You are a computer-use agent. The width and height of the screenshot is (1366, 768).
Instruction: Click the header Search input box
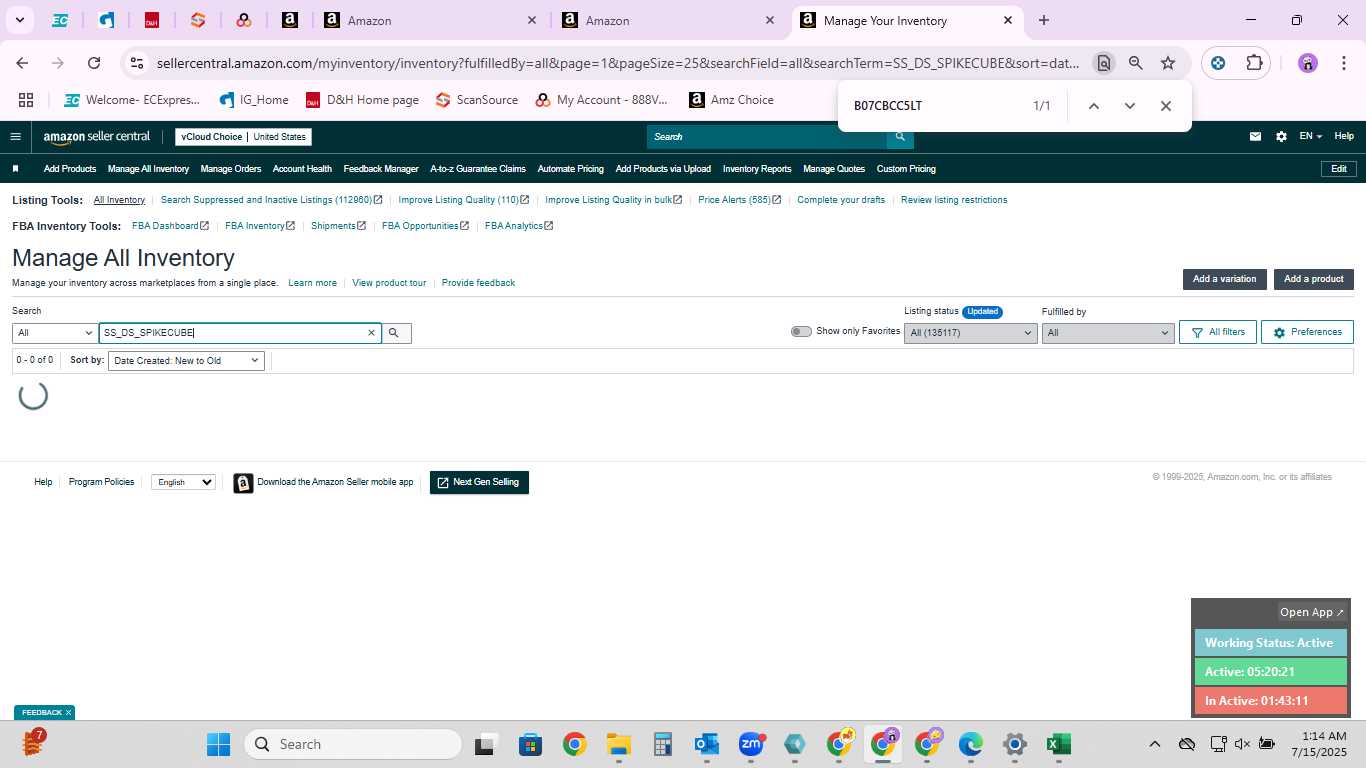767,137
